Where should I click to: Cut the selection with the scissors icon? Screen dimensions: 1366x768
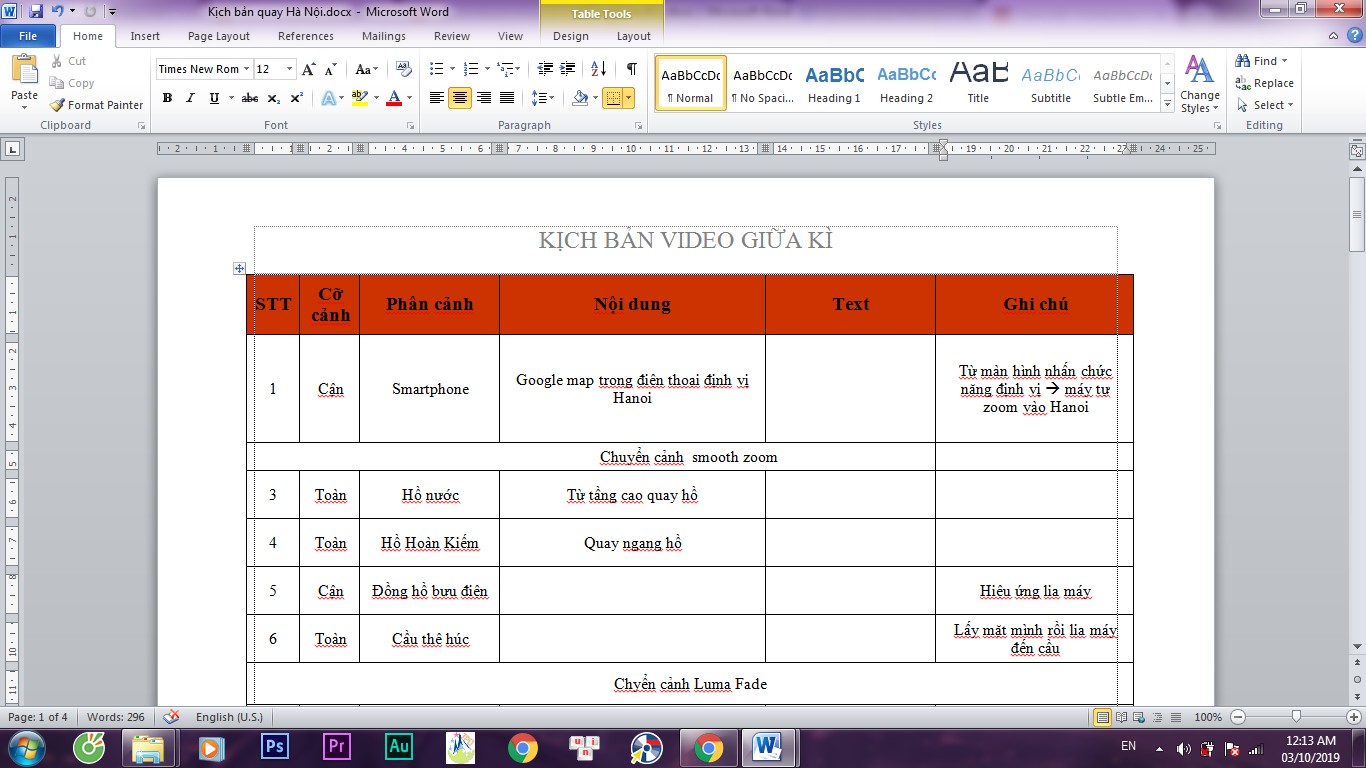pos(69,61)
